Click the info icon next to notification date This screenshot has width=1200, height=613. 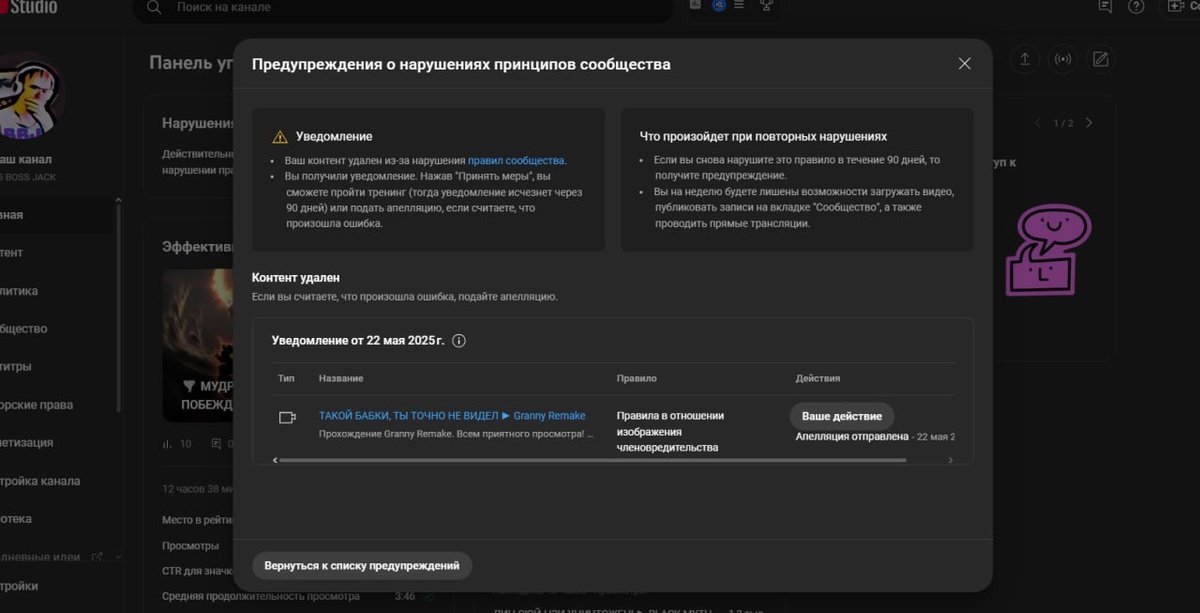459,340
